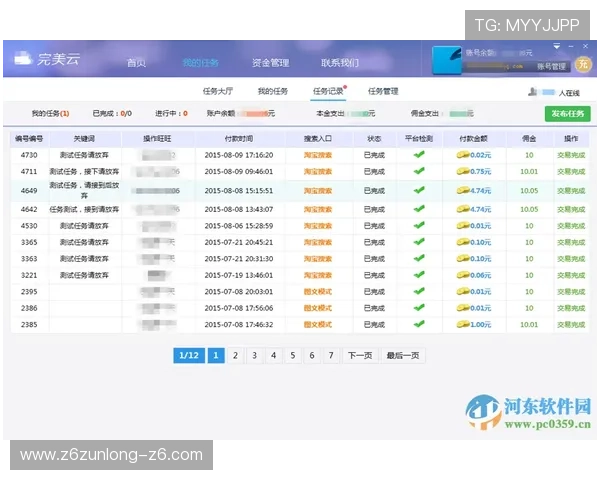
Task: Click the 付款金额 column header
Action: click(473, 139)
